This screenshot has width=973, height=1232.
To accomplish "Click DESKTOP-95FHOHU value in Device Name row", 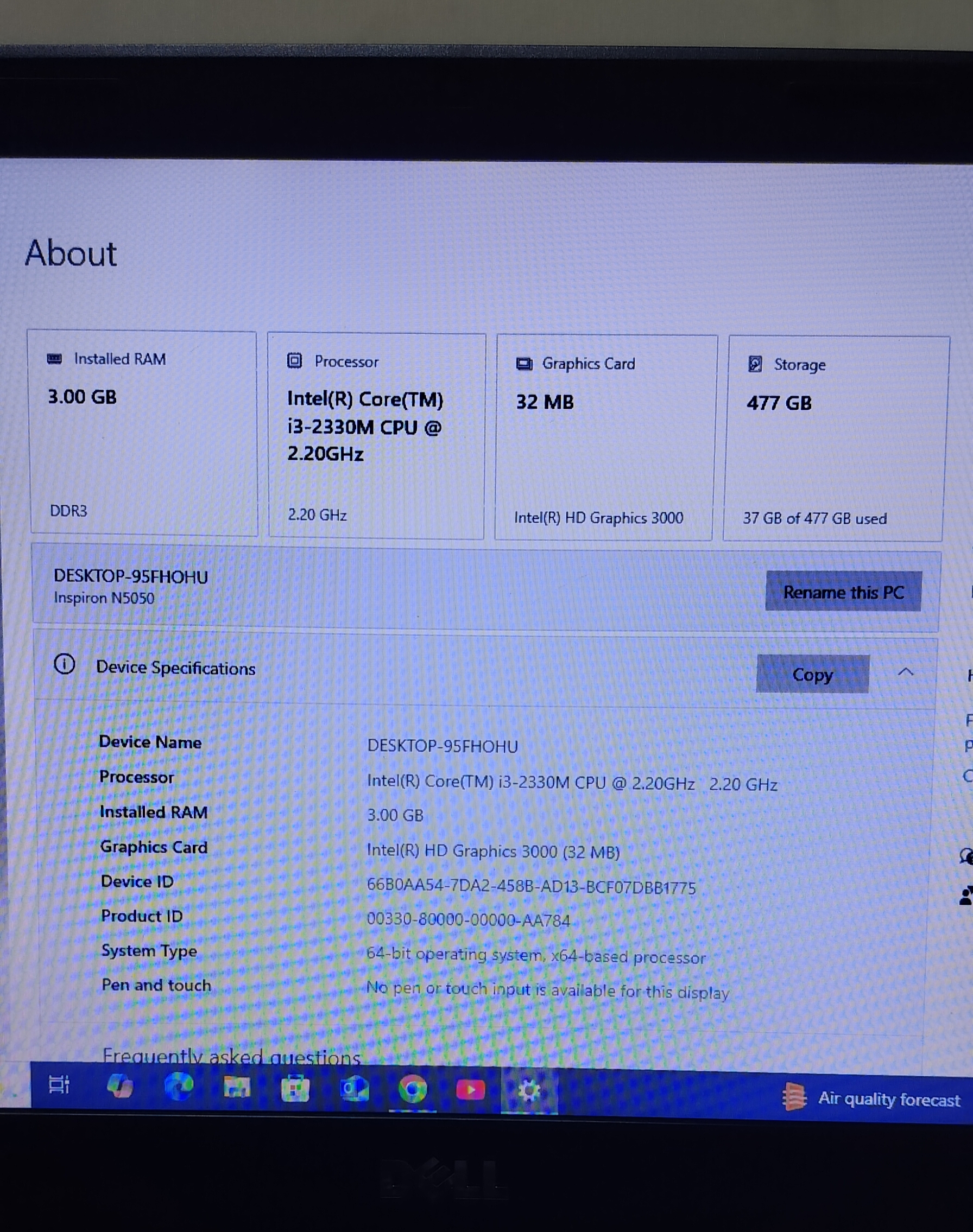I will (x=443, y=746).
